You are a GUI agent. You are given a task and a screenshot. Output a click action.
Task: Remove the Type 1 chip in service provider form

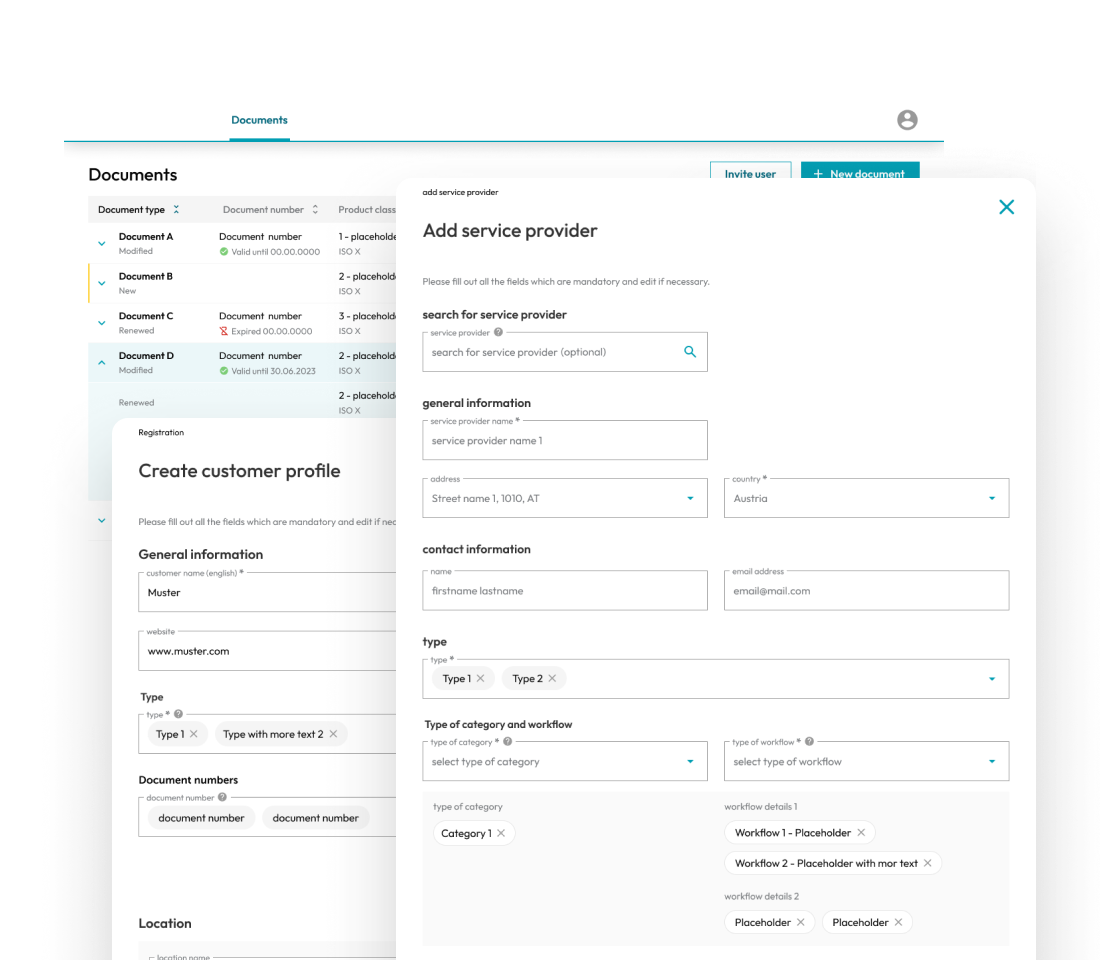pos(480,678)
